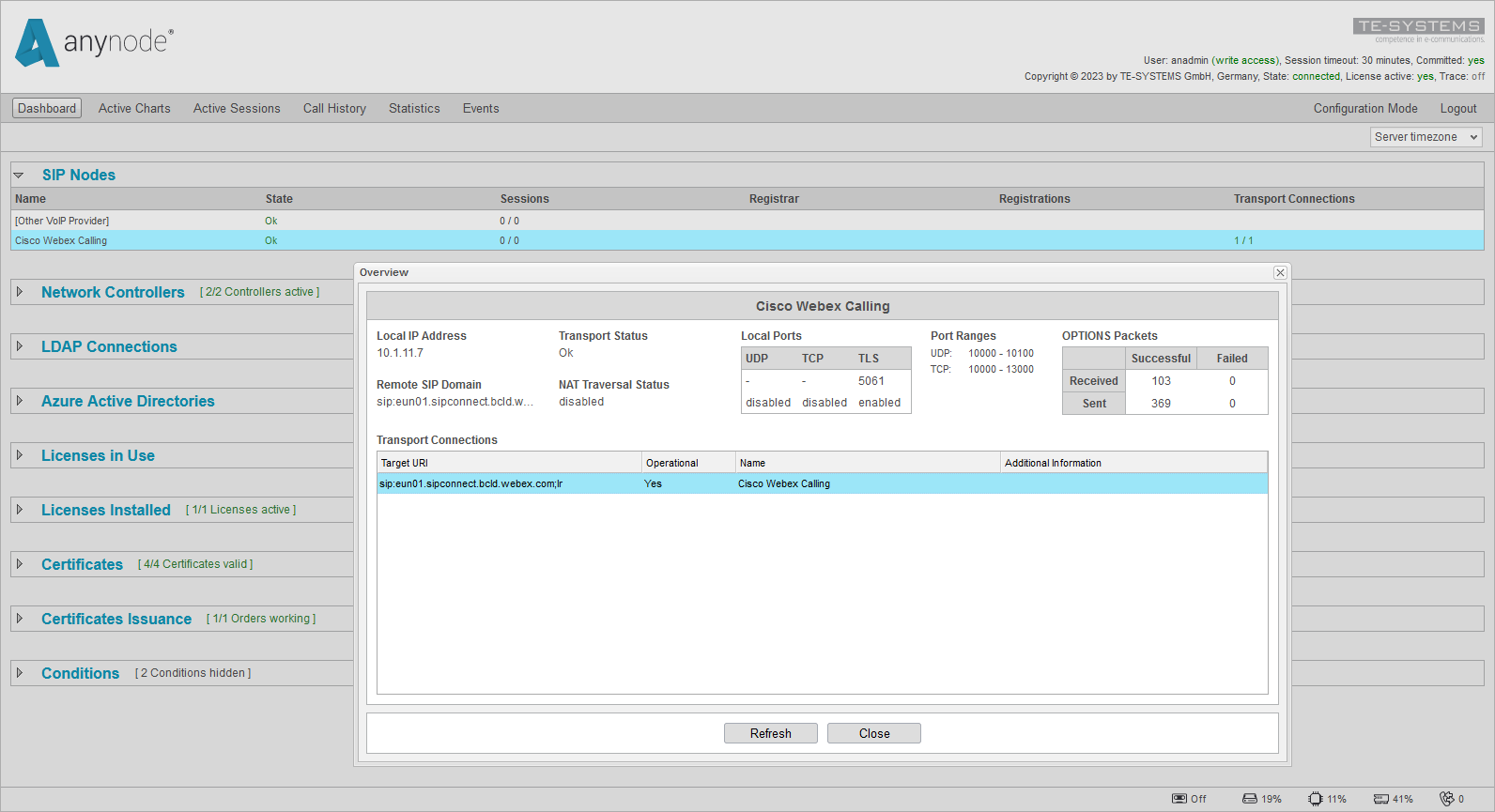Image resolution: width=1495 pixels, height=812 pixels.
Task: Close the Overview dialog with X icon
Action: point(1280,272)
